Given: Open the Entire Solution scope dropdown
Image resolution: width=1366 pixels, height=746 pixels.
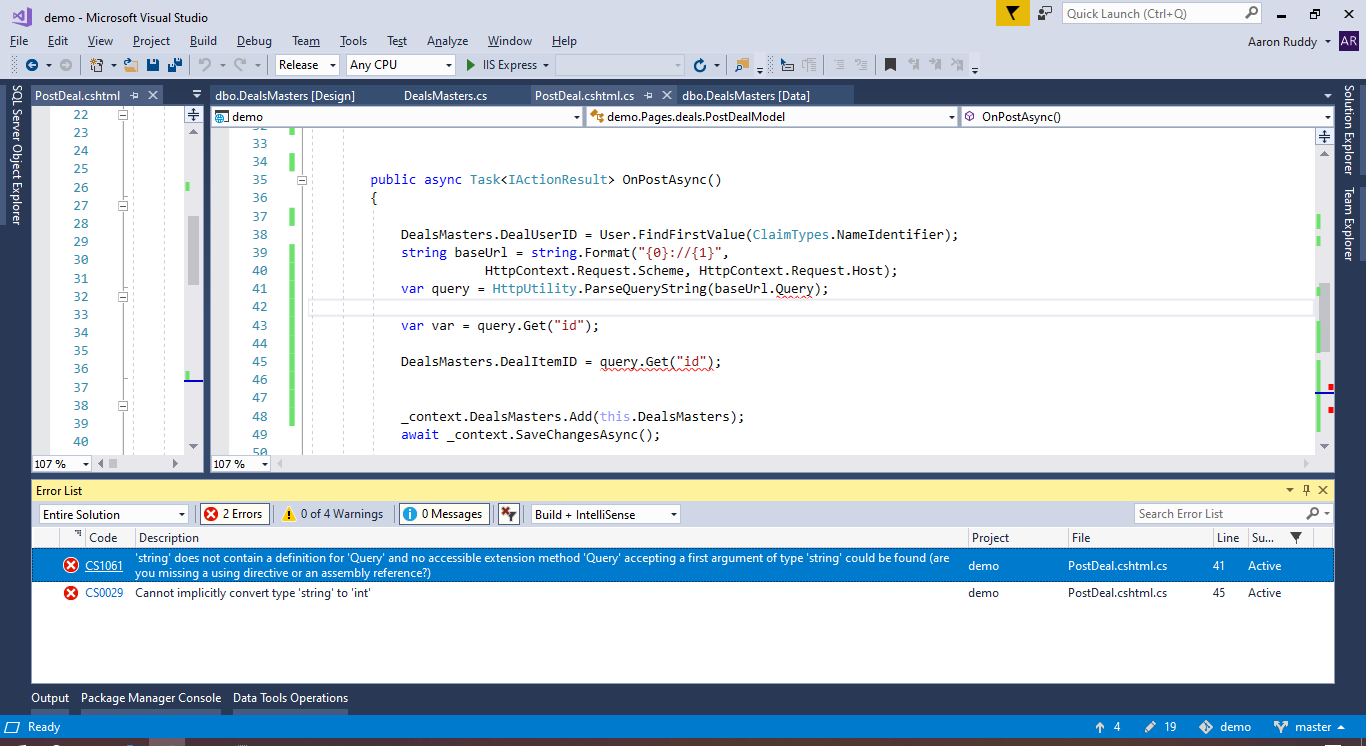Looking at the screenshot, I should (x=182, y=514).
